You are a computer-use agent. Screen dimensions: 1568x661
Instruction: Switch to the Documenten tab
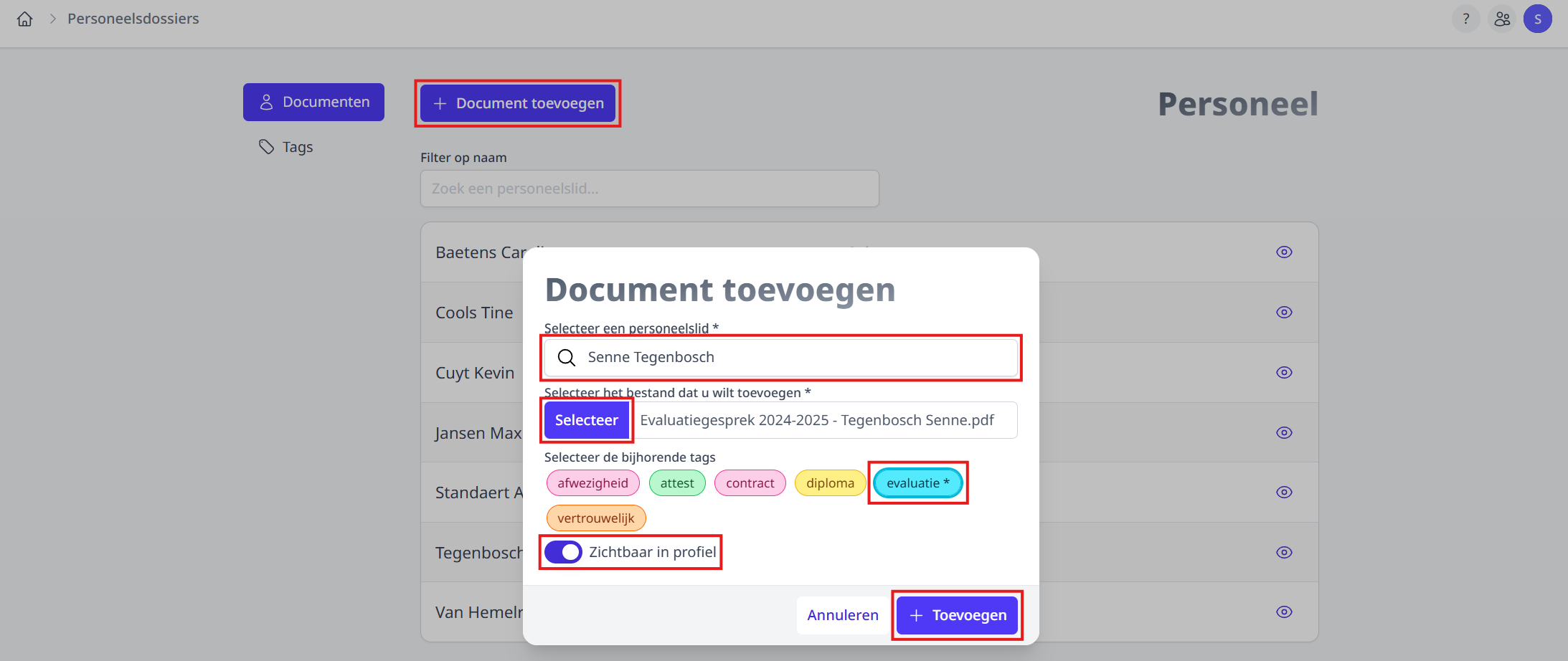(313, 101)
